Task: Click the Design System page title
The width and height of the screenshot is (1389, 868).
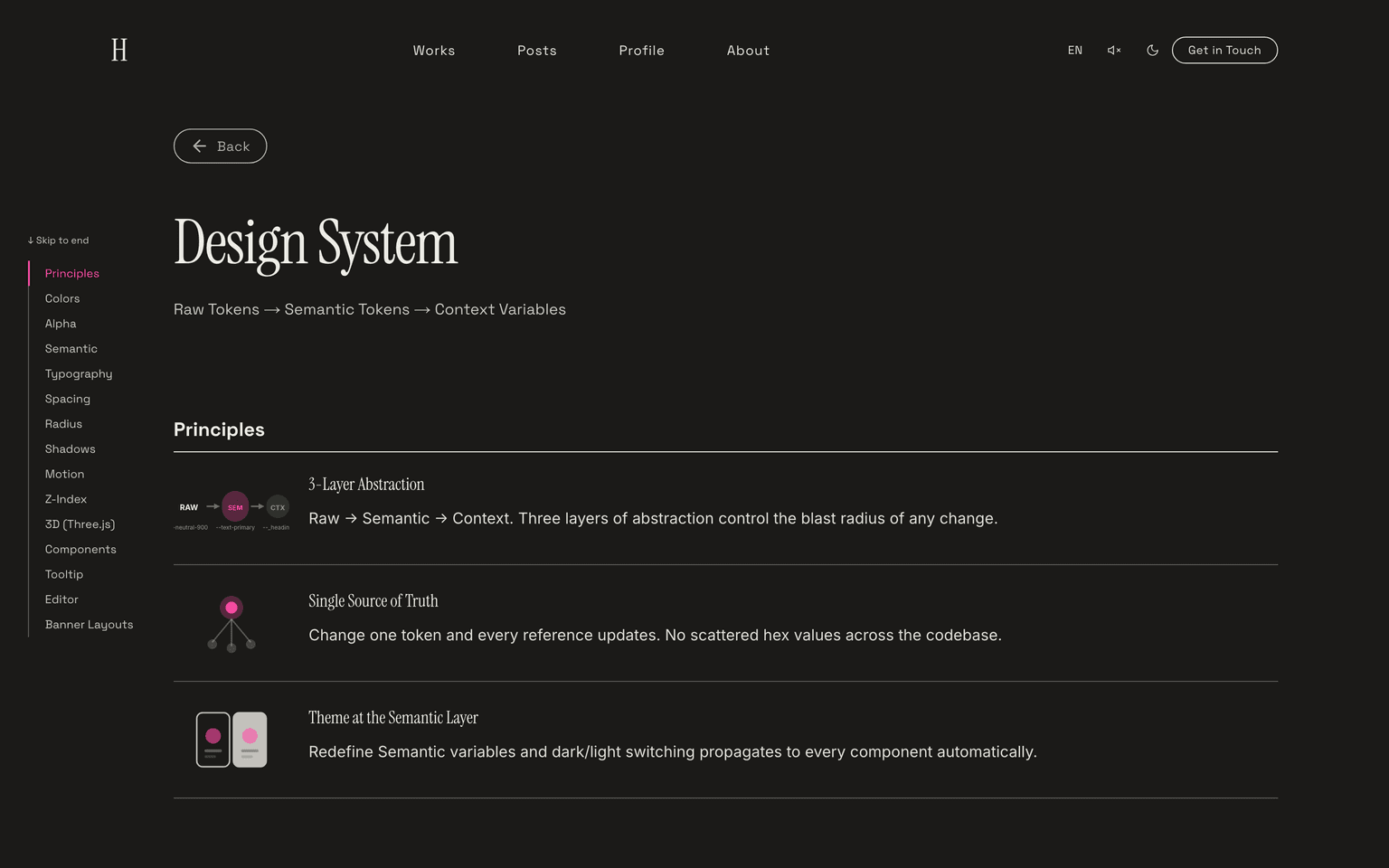Action: tap(316, 243)
